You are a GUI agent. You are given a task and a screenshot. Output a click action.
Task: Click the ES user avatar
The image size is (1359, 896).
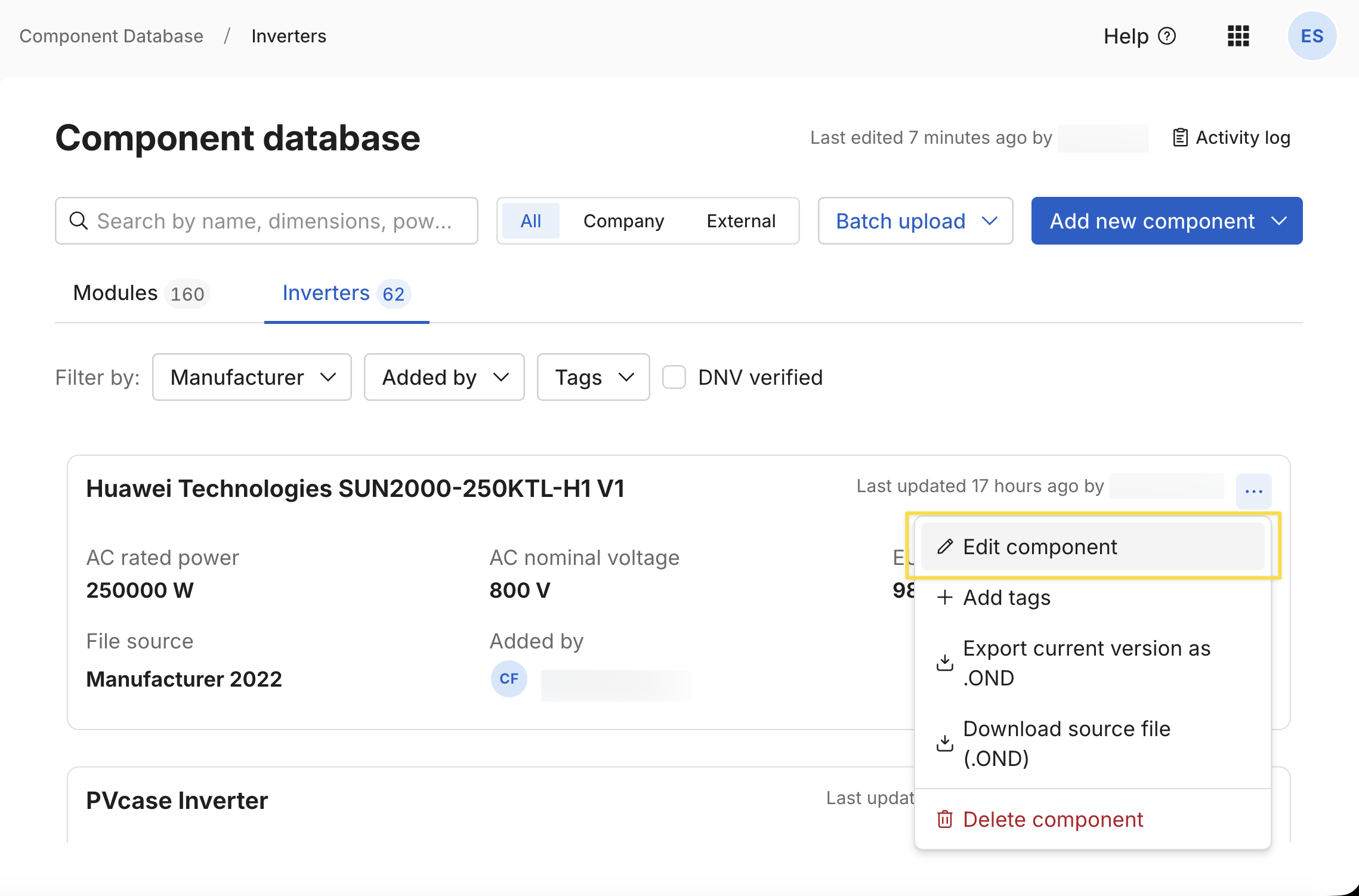[x=1312, y=36]
